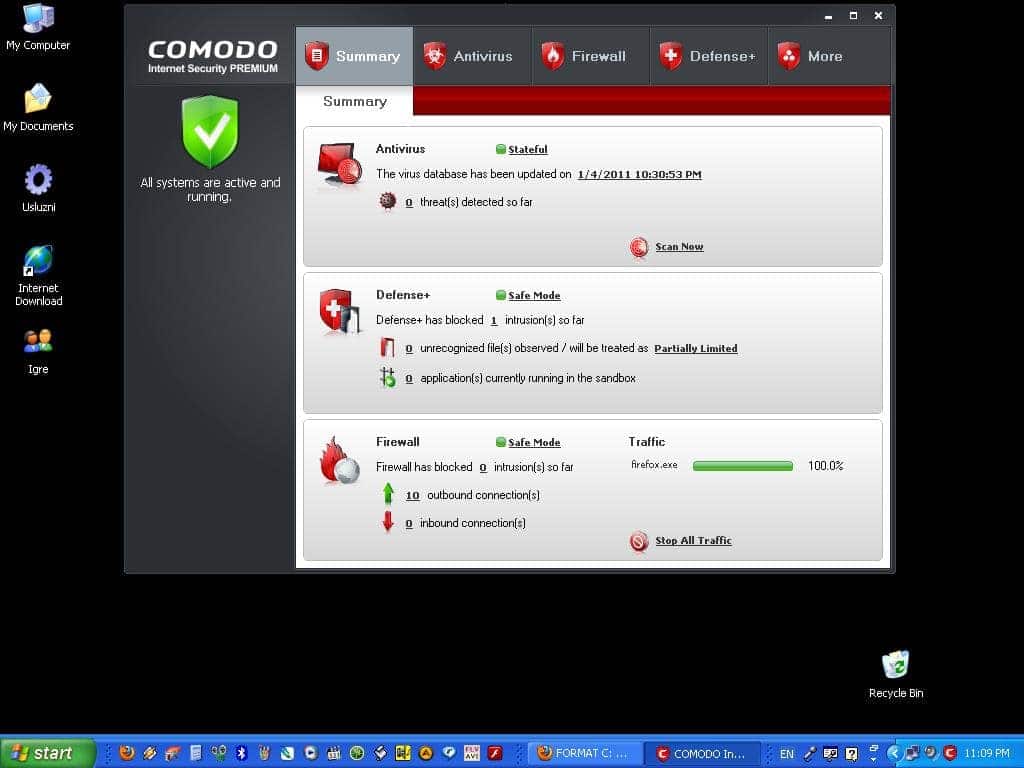Screen dimensions: 1024x768
Task: Switch to the Firewall tab
Action: point(590,56)
